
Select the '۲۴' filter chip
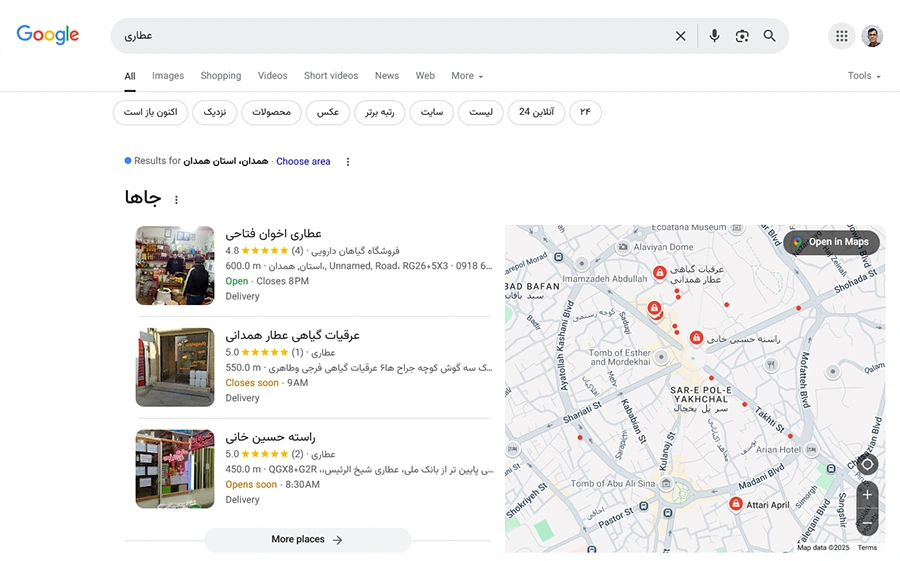tap(585, 112)
